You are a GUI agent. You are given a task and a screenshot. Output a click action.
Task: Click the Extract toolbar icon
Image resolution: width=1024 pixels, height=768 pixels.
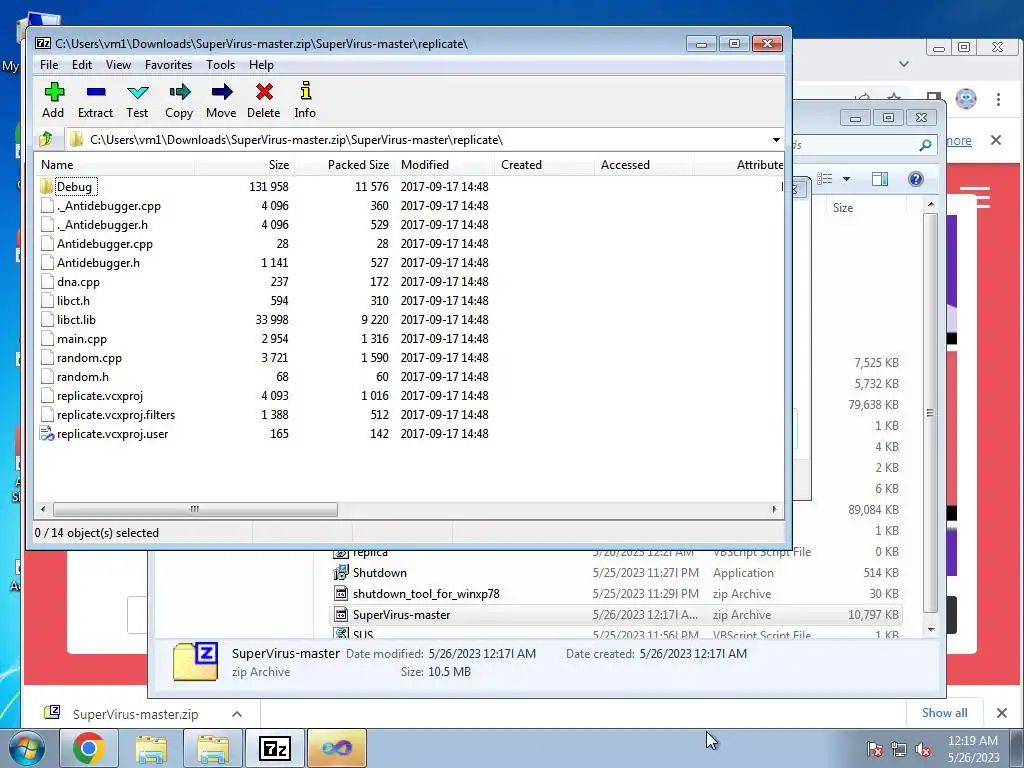pyautogui.click(x=95, y=101)
